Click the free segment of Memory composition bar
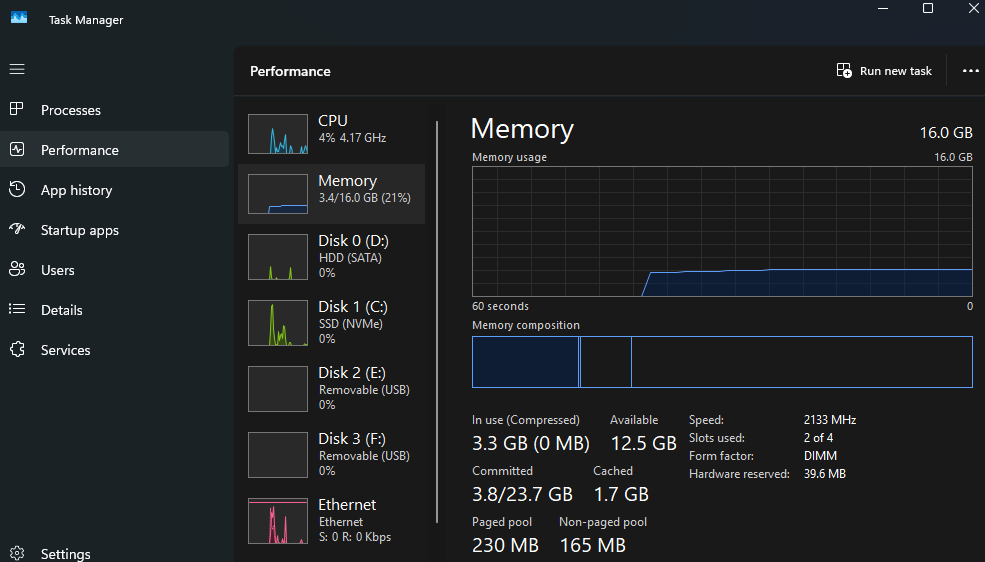 tap(802, 362)
